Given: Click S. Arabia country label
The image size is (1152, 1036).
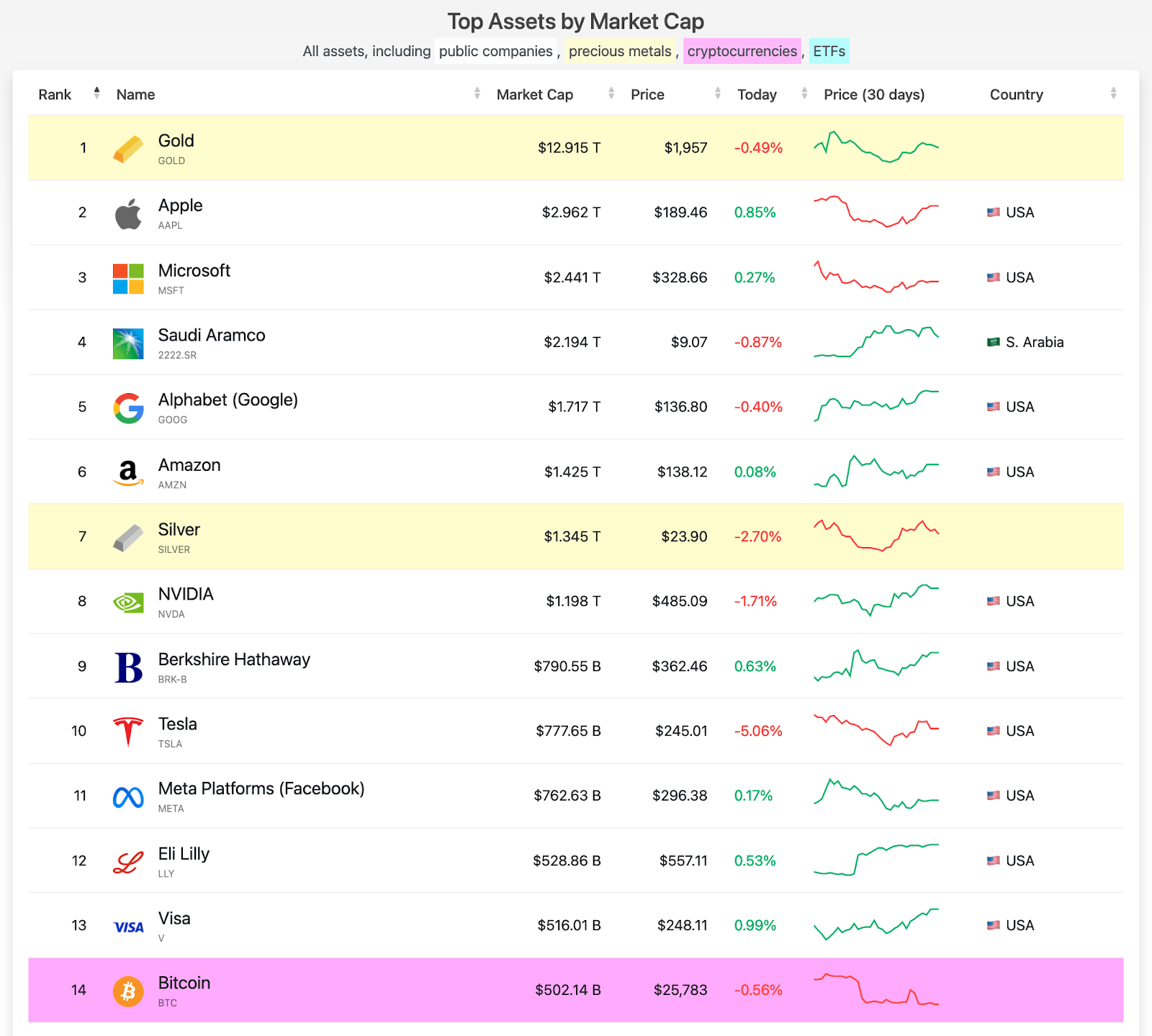Looking at the screenshot, I should coord(1035,342).
